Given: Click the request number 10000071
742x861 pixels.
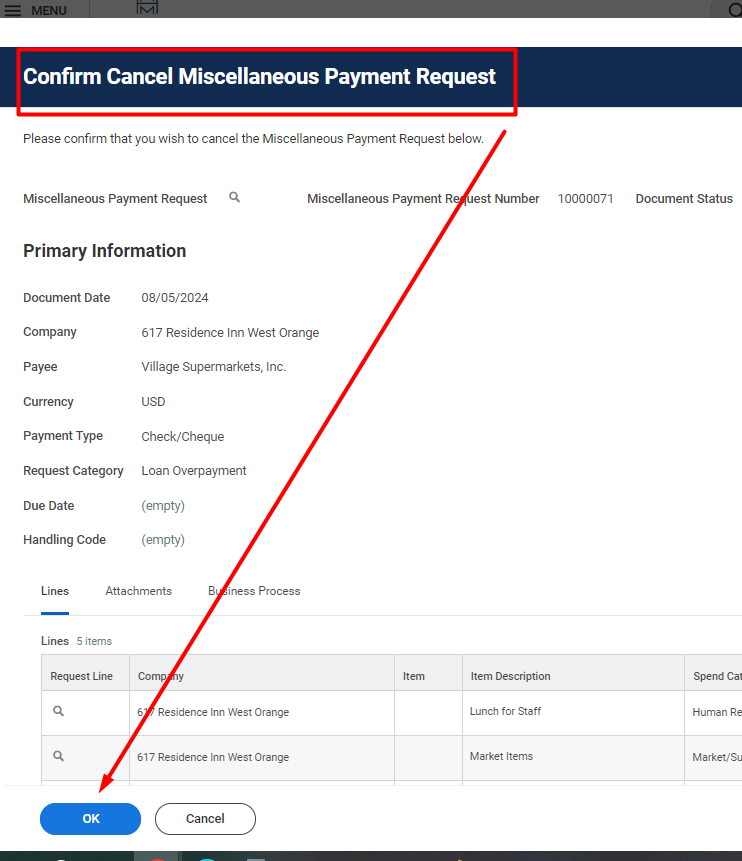Looking at the screenshot, I should [585, 199].
